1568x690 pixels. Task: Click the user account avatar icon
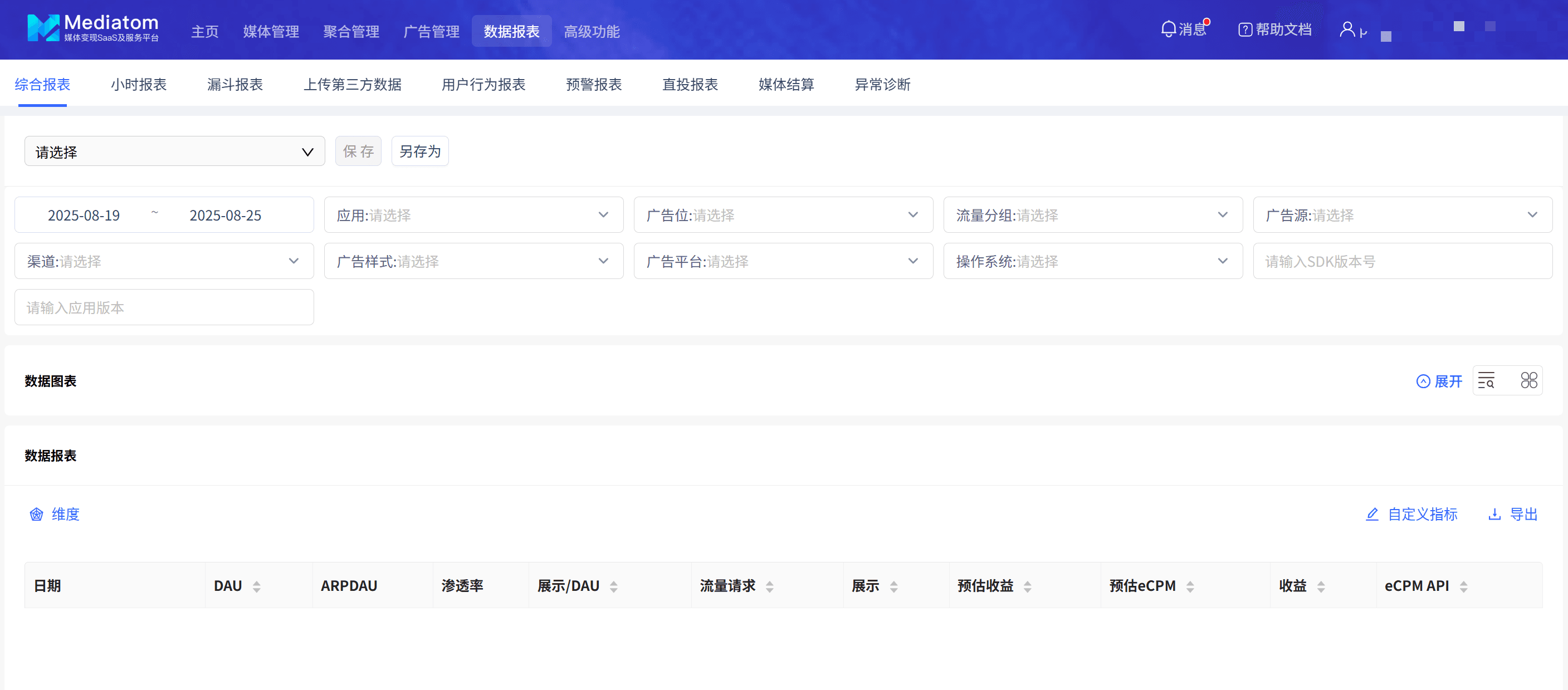1347,29
